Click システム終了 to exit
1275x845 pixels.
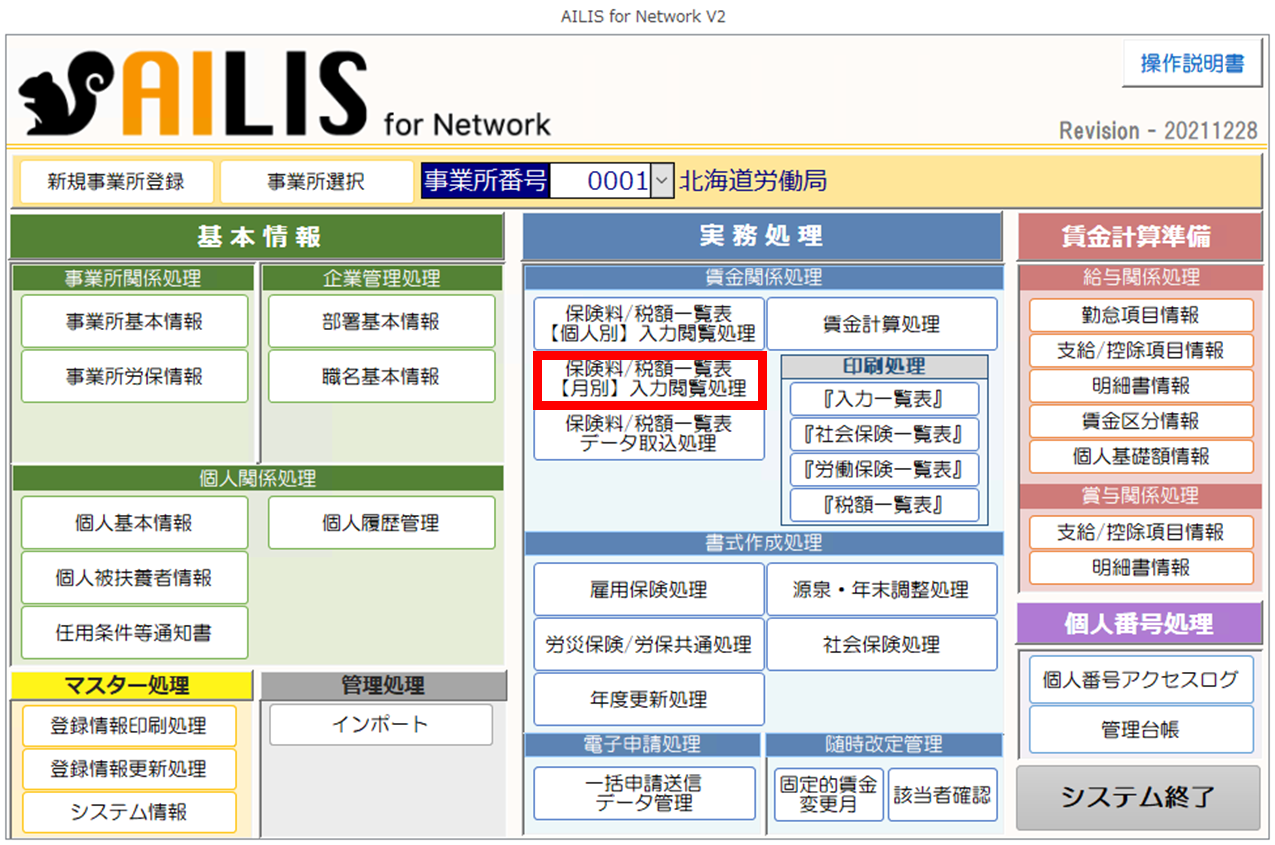click(1138, 797)
